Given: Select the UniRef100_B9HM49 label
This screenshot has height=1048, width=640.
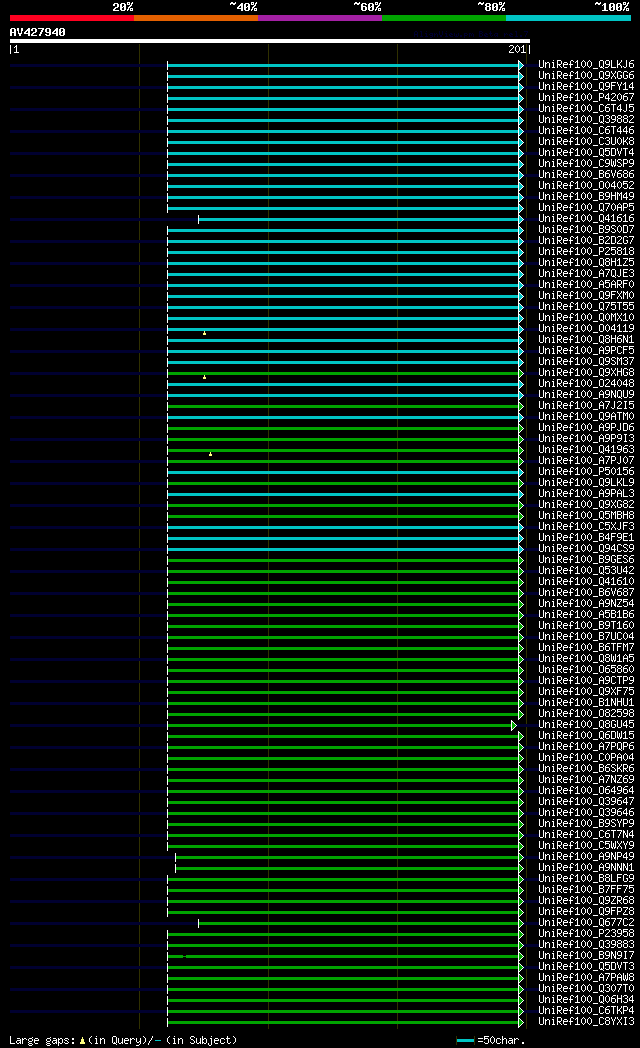Looking at the screenshot, I should click(x=586, y=196).
